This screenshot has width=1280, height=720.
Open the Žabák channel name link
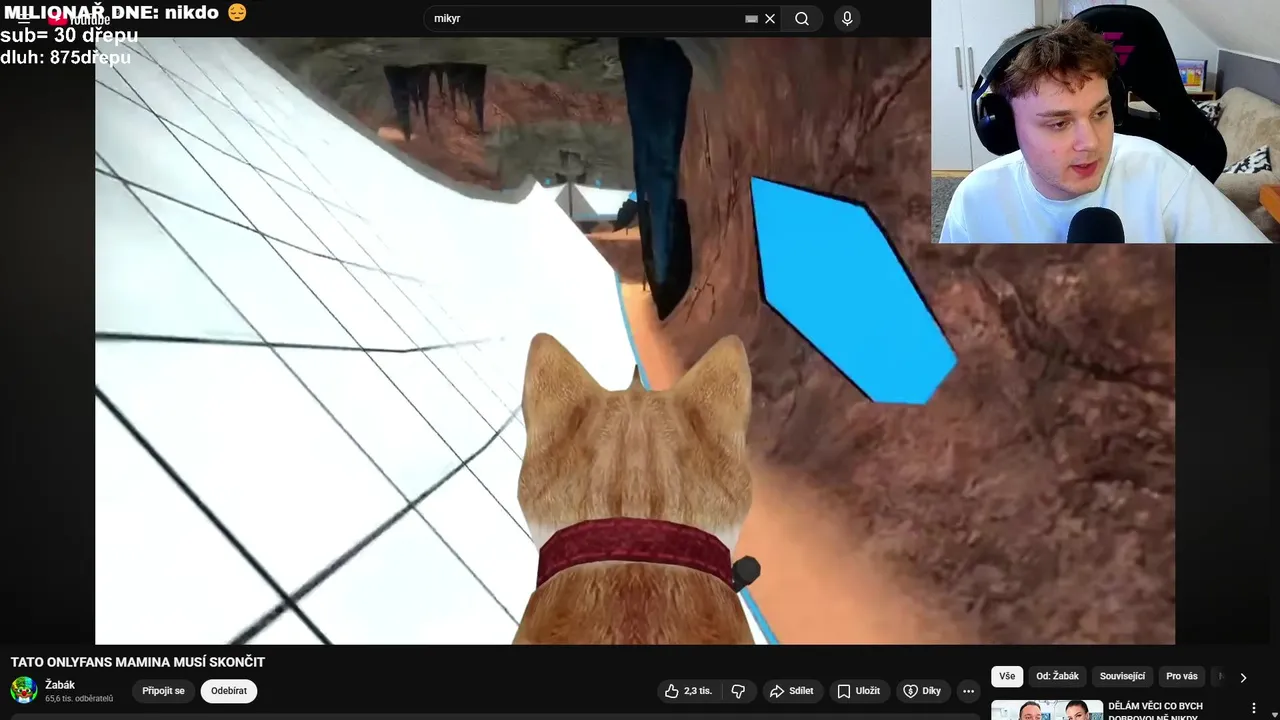60,685
